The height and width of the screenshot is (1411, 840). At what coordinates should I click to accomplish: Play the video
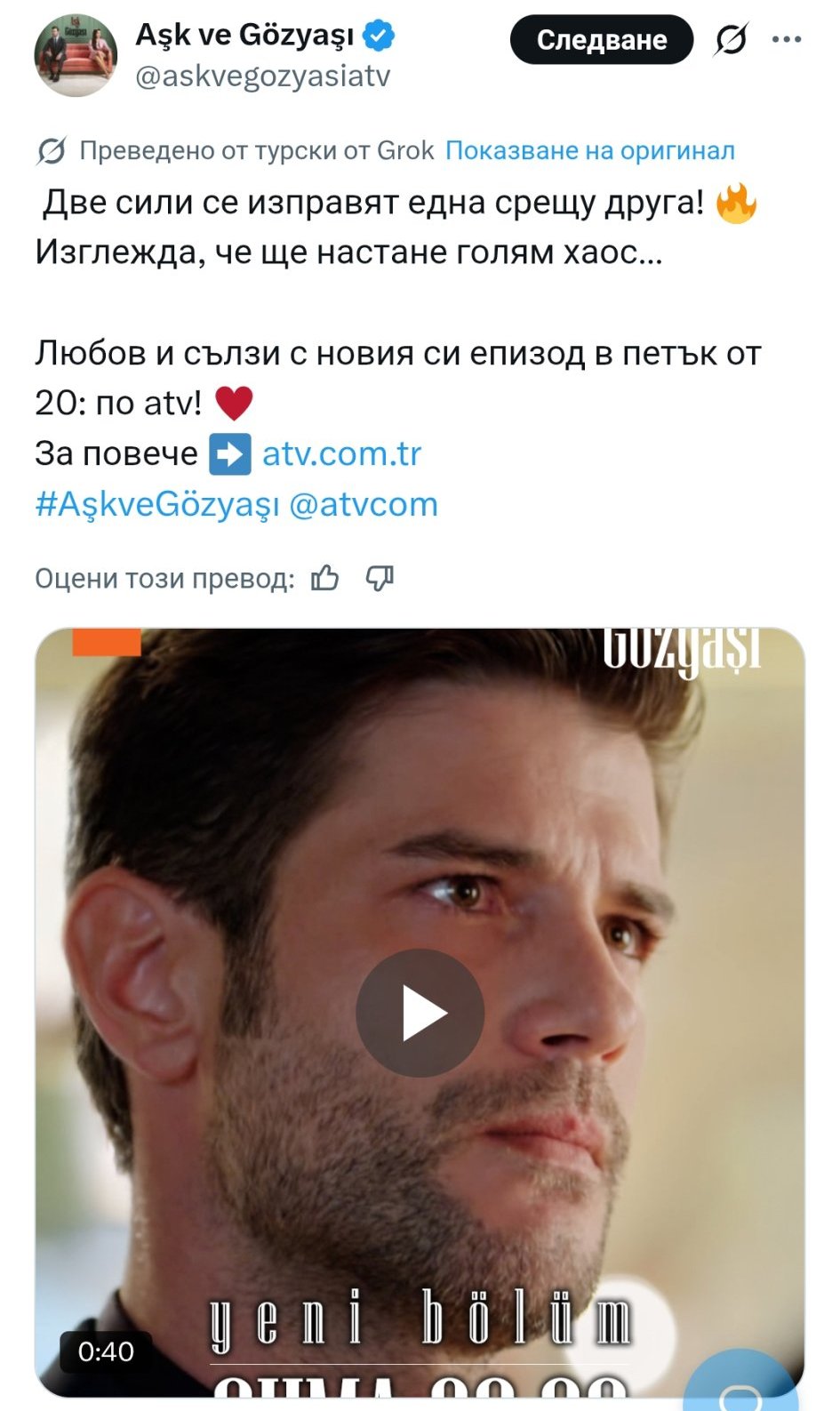click(420, 1013)
